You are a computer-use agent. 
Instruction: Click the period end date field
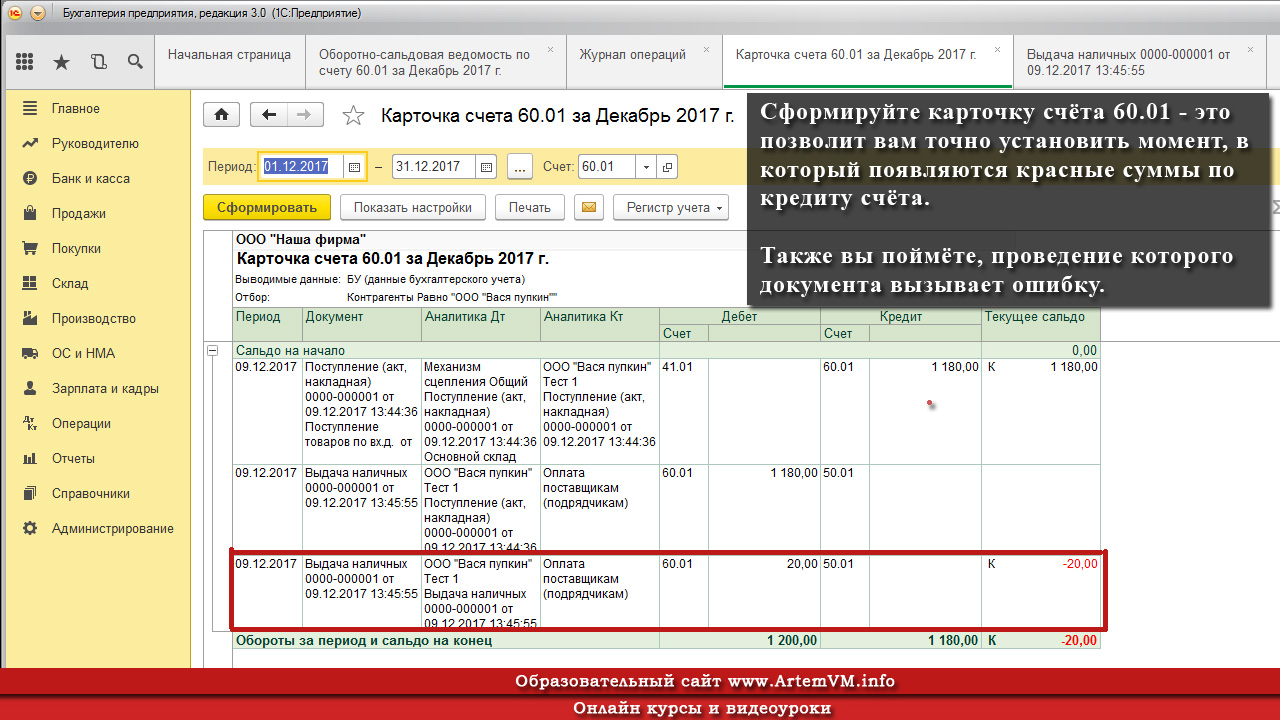(x=433, y=167)
